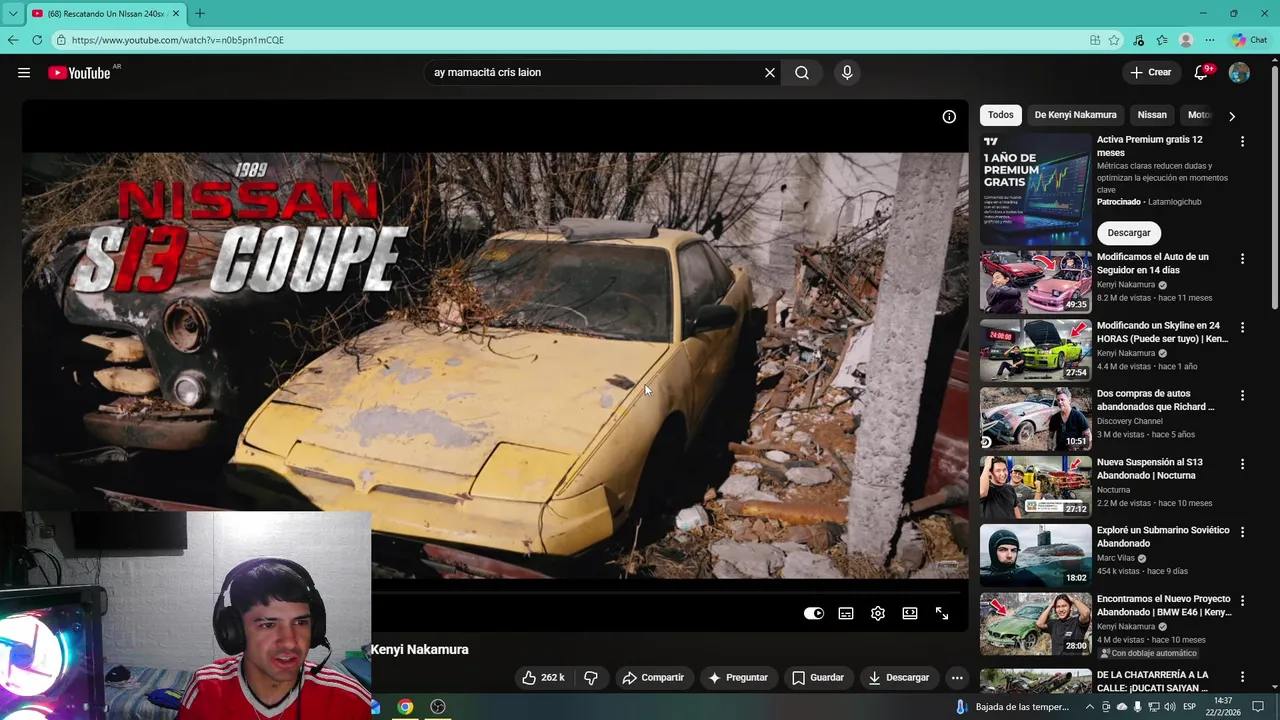
Task: Open the Skyline en 24 horas thumbnail
Action: pos(1035,350)
